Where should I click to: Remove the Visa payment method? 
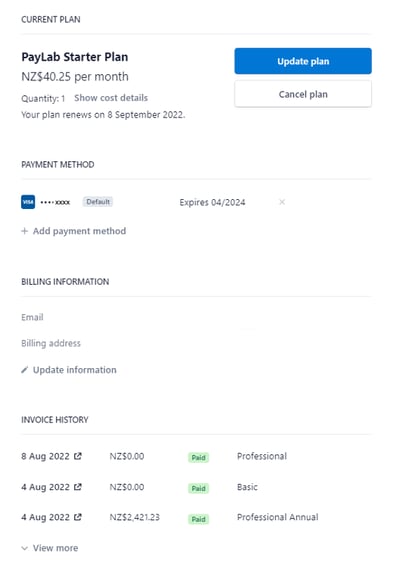282,202
